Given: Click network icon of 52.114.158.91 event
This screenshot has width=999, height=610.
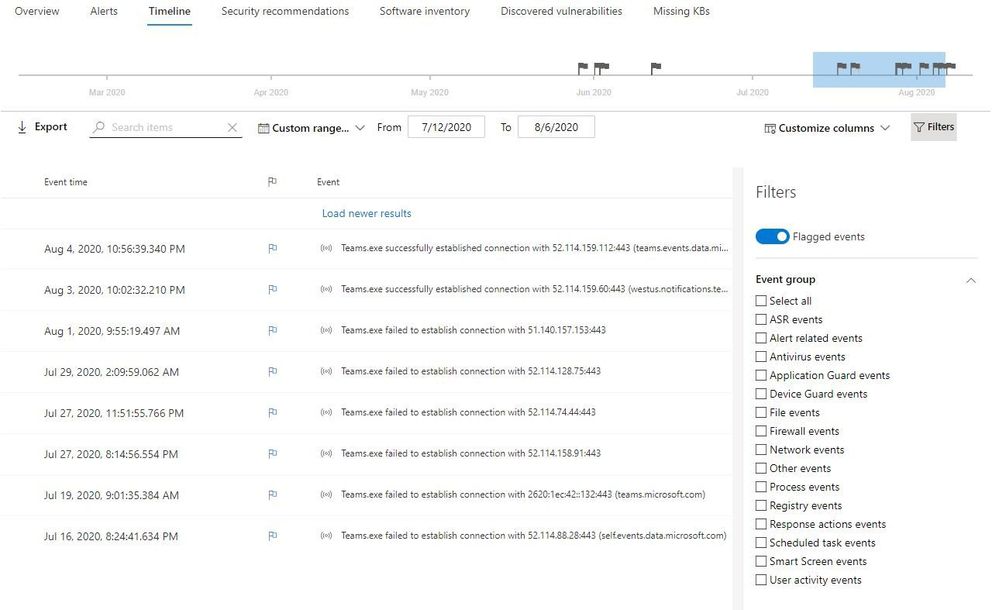Looking at the screenshot, I should 326,453.
